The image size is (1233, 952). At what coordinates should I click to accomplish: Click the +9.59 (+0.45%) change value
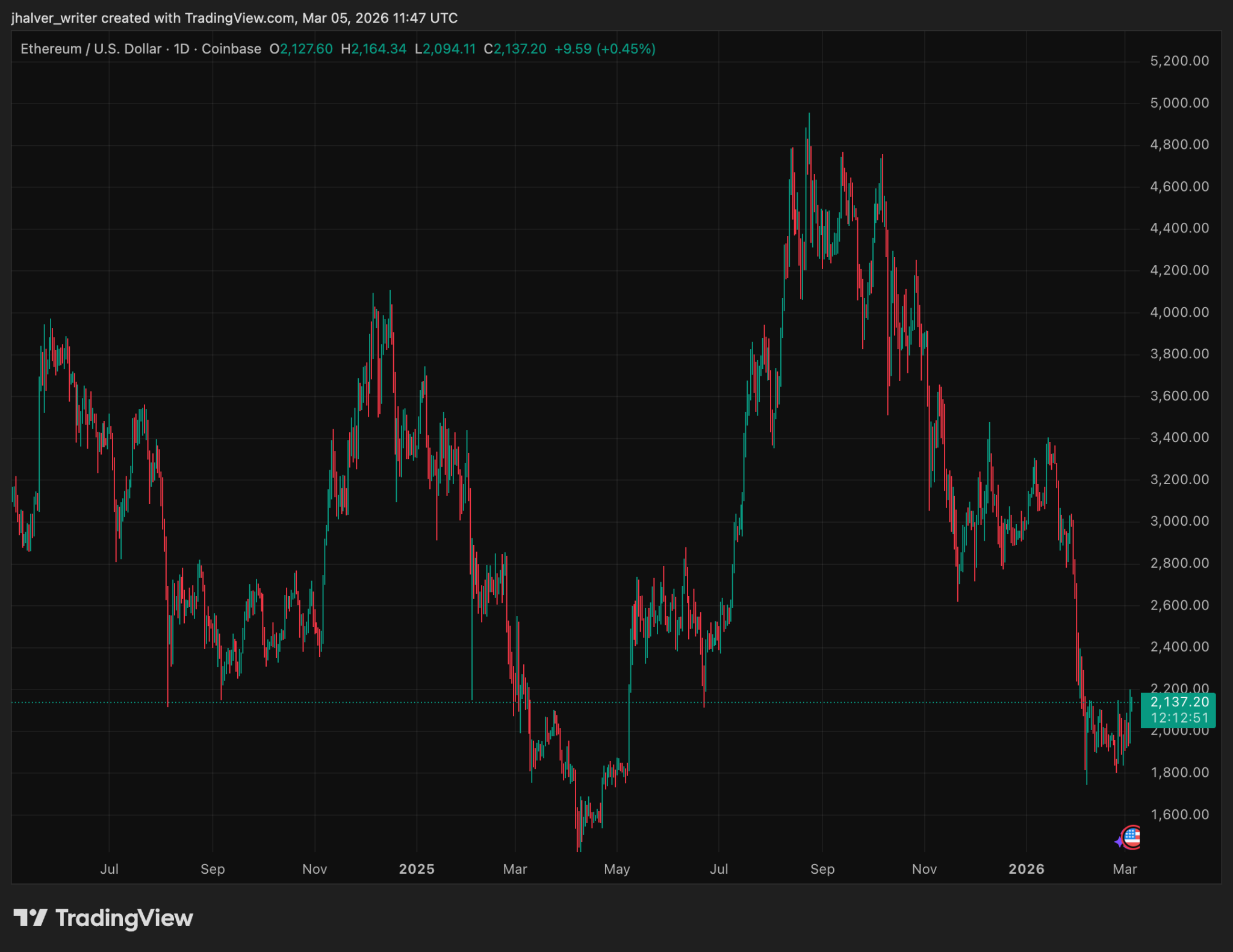(604, 49)
